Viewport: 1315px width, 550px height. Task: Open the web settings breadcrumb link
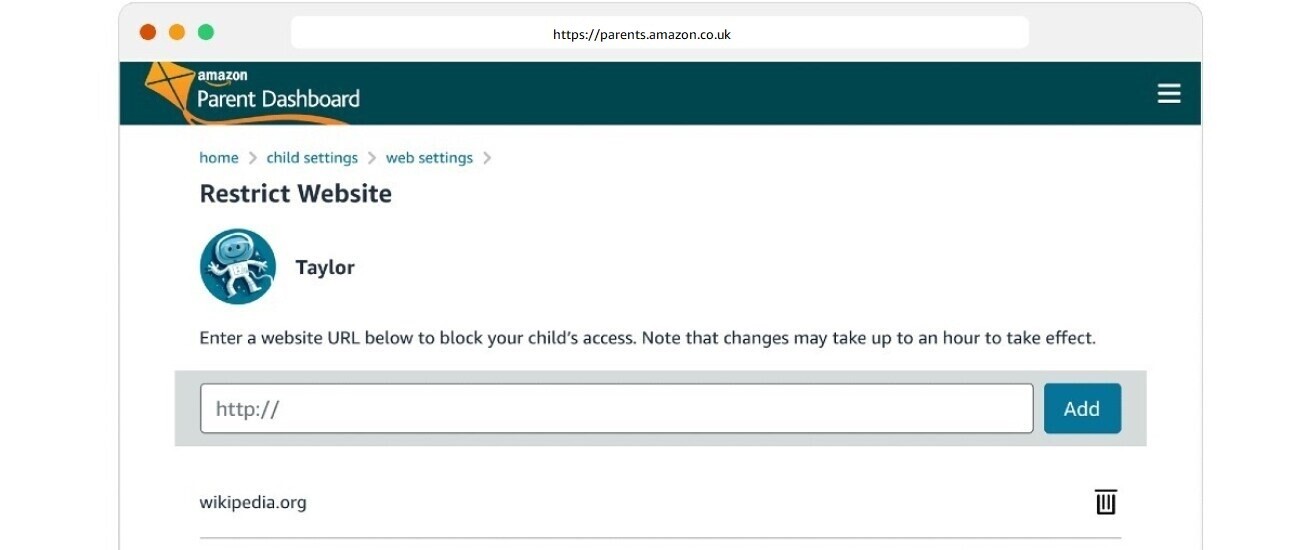pyautogui.click(x=429, y=158)
